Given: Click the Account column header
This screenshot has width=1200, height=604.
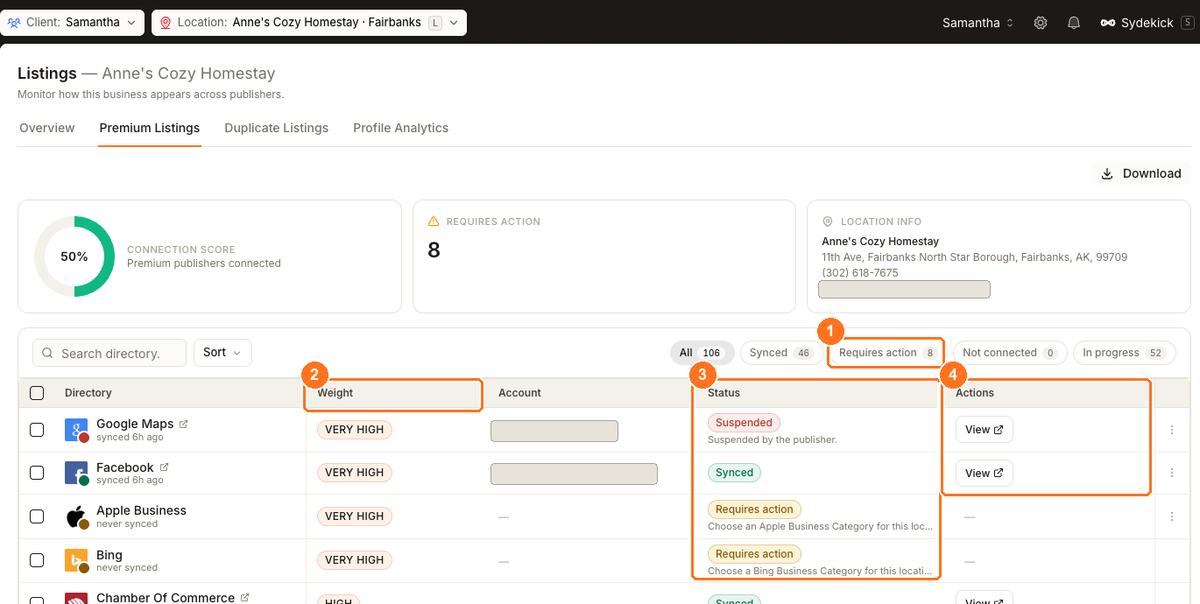Looking at the screenshot, I should 520,393.
